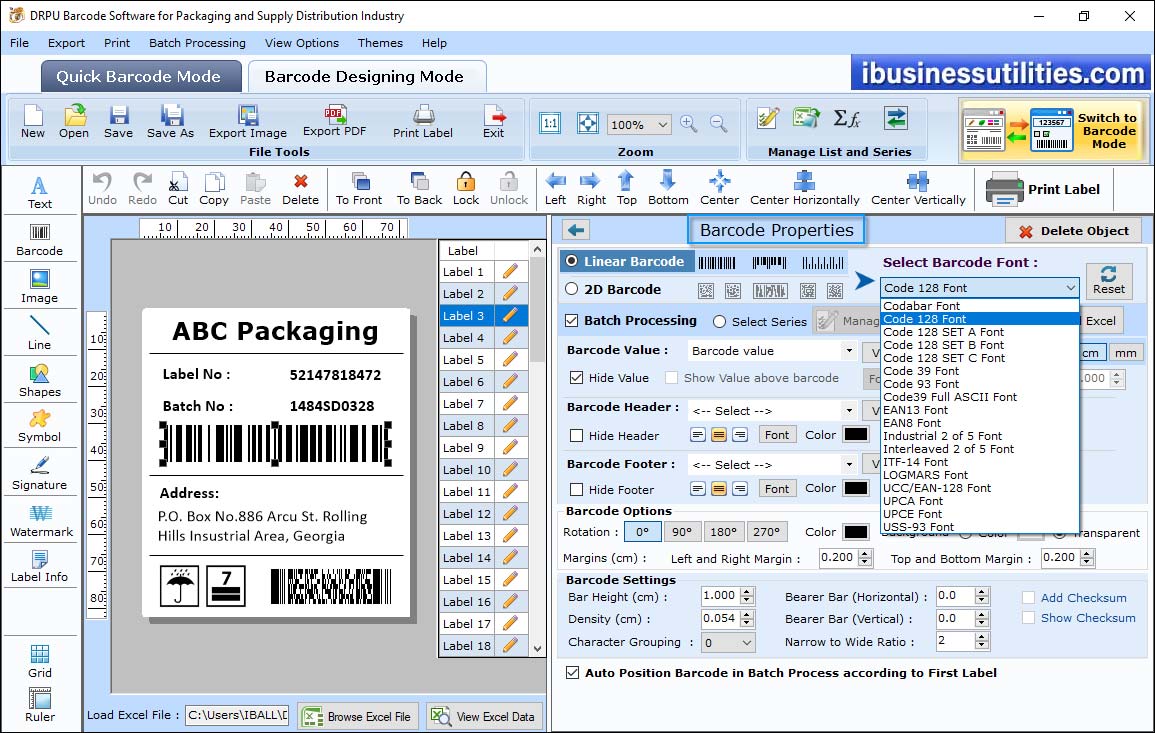The image size is (1155, 733).
Task: Open the Themes menu
Action: [380, 43]
